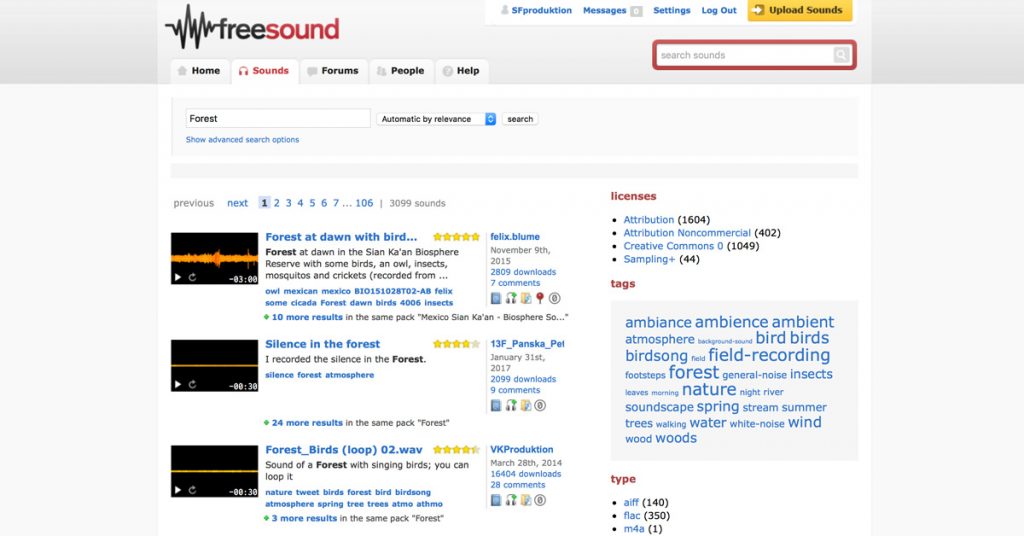Viewport: 1024px width, 536px height.
Task: Click CC0 license icon for felix.blume's sound
Action: click(554, 298)
